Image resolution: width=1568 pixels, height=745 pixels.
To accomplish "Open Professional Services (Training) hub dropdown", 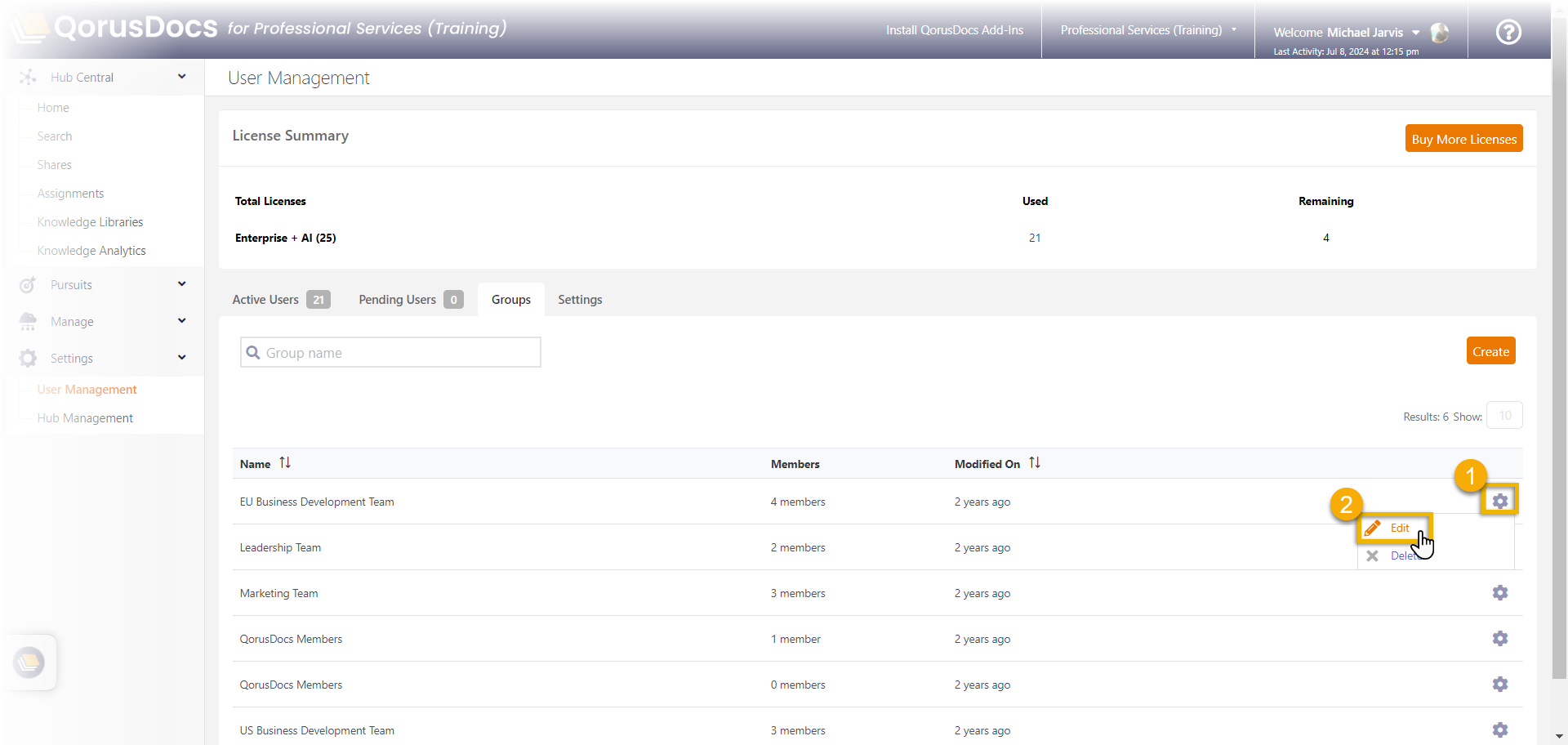I will click(1148, 30).
